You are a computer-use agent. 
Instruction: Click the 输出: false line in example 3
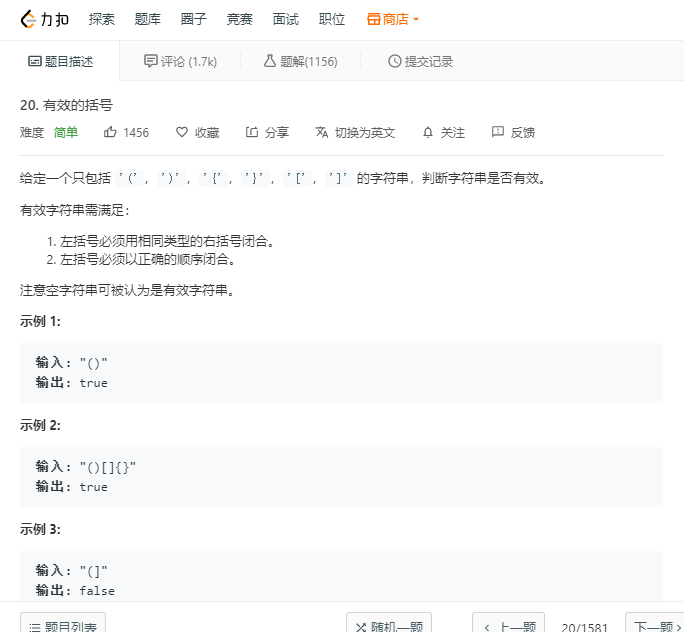75,591
